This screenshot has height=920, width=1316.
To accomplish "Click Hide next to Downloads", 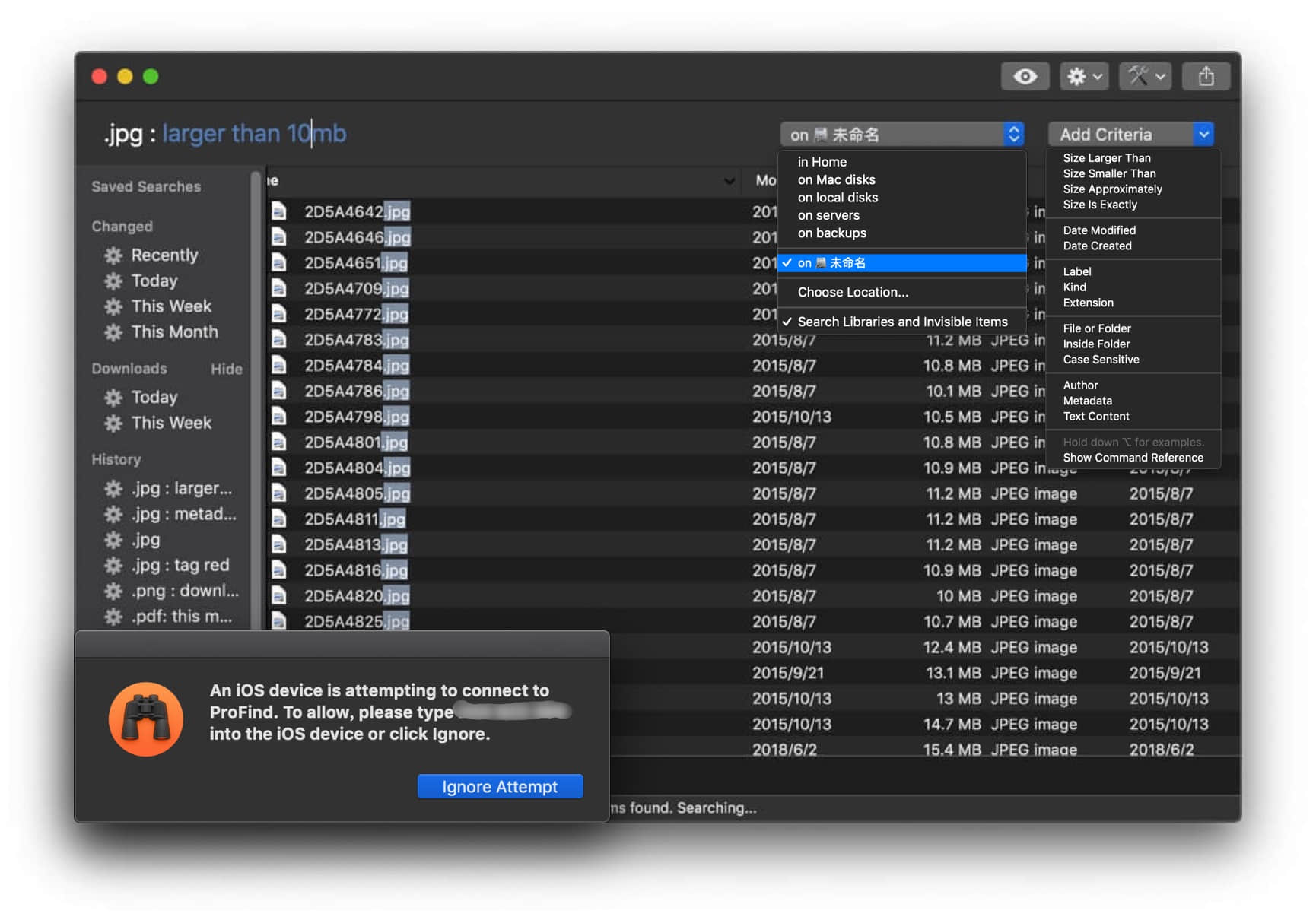I will [226, 369].
